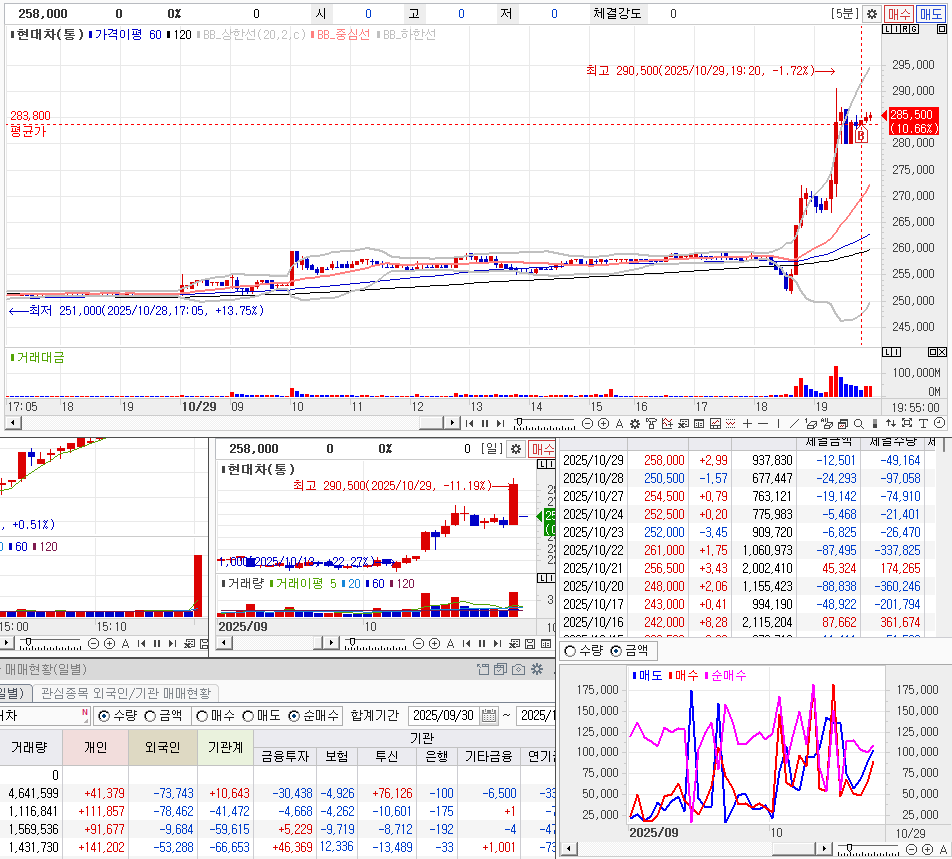Click the clock icon at main toolbar end

(x=939, y=423)
